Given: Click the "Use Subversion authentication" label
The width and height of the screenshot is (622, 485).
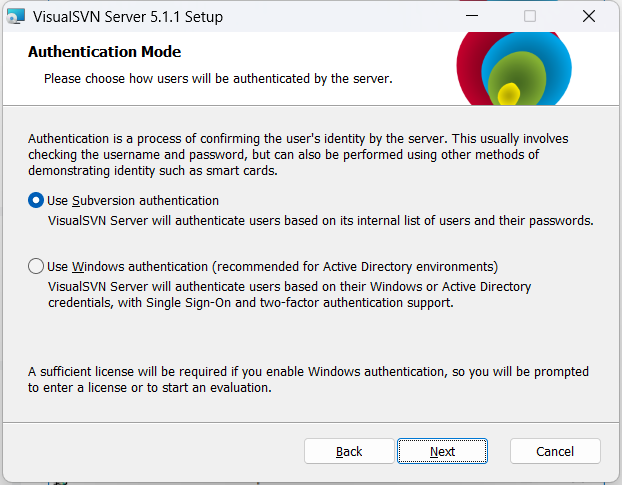Looking at the screenshot, I should 133,200.
